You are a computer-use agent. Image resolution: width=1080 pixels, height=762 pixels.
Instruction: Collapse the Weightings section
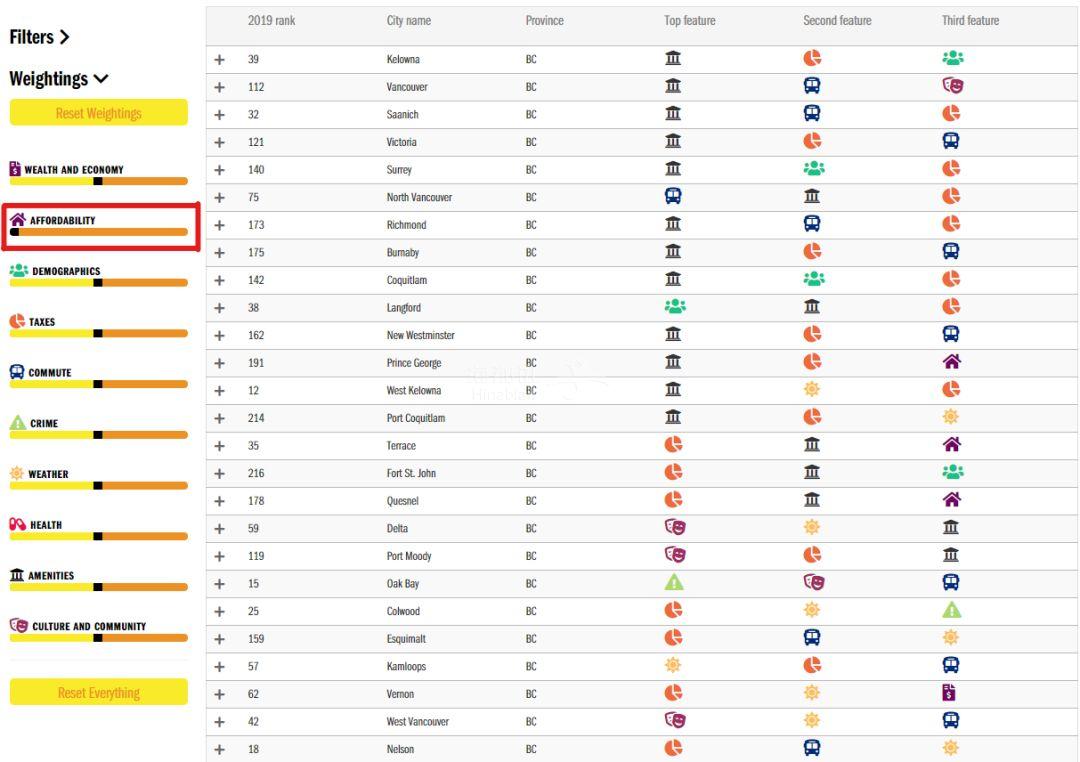(x=59, y=78)
